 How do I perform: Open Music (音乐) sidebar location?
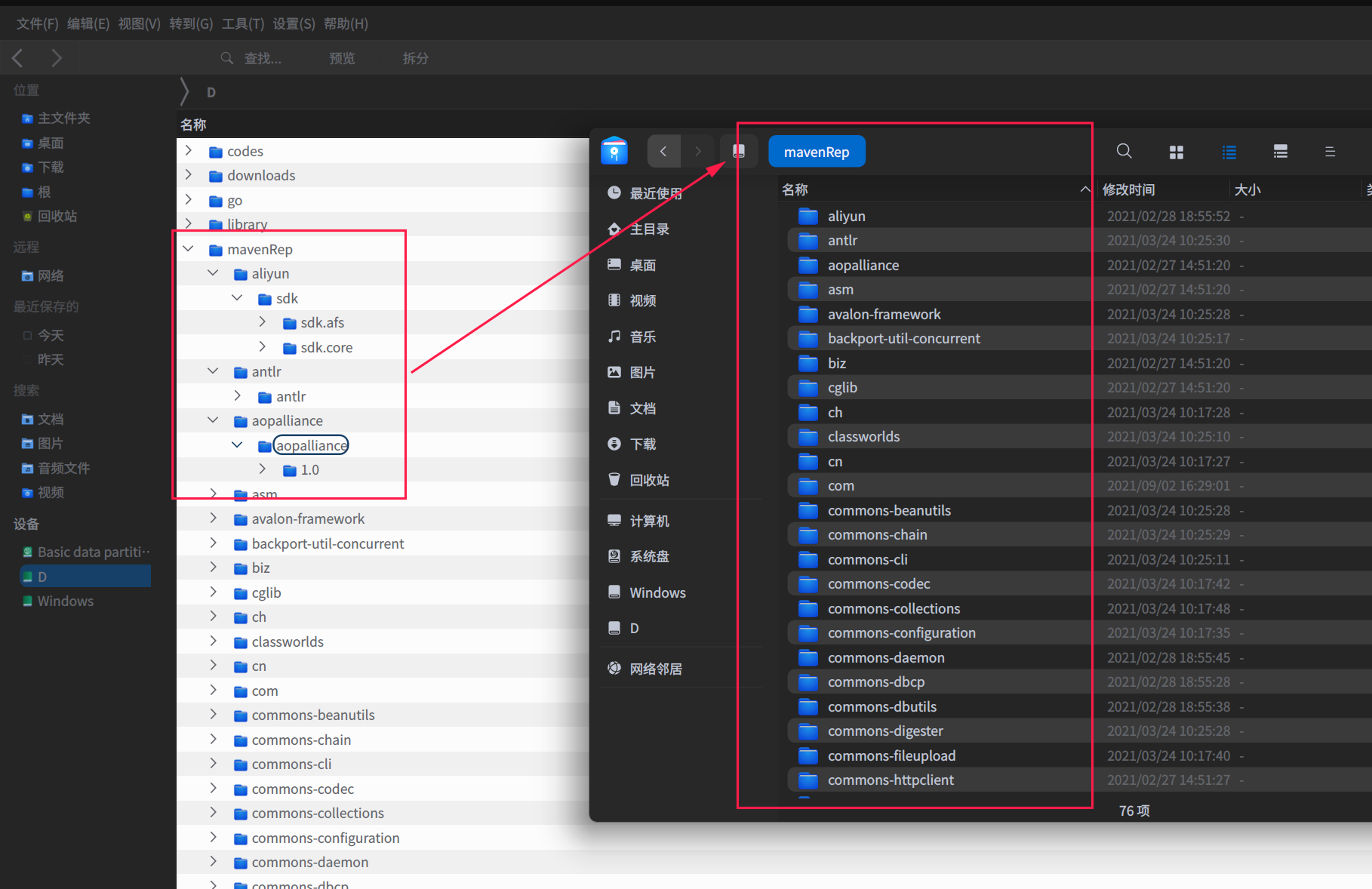[641, 337]
